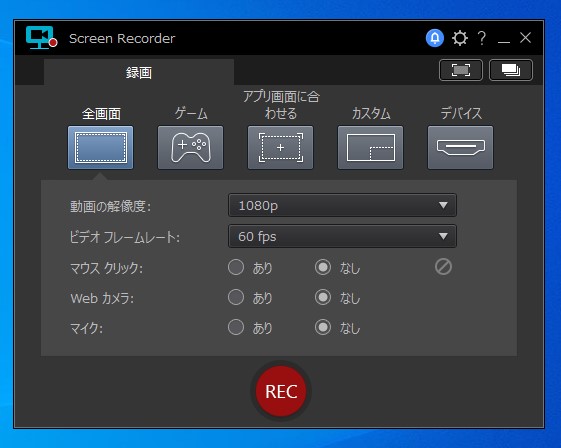Click the mouse click effect prohibition icon
This screenshot has width=561, height=448.
443,267
